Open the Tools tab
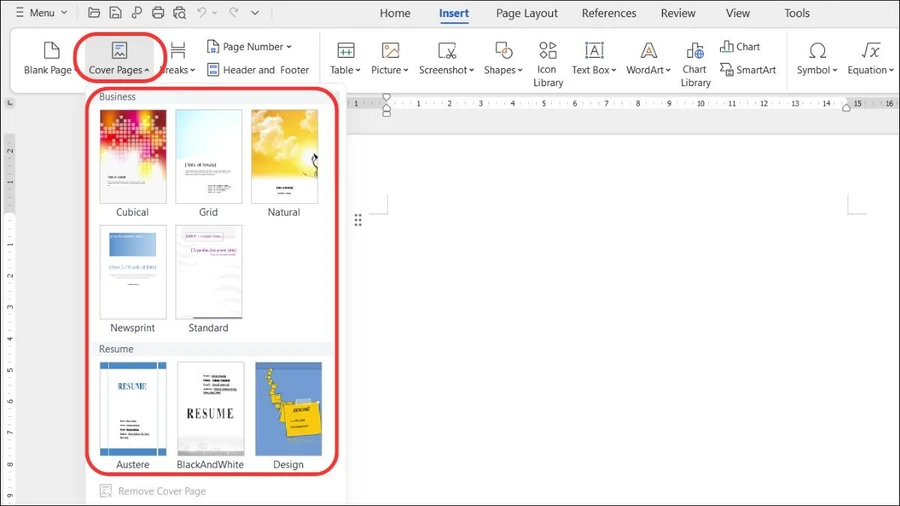Image resolution: width=900 pixels, height=506 pixels. click(797, 13)
